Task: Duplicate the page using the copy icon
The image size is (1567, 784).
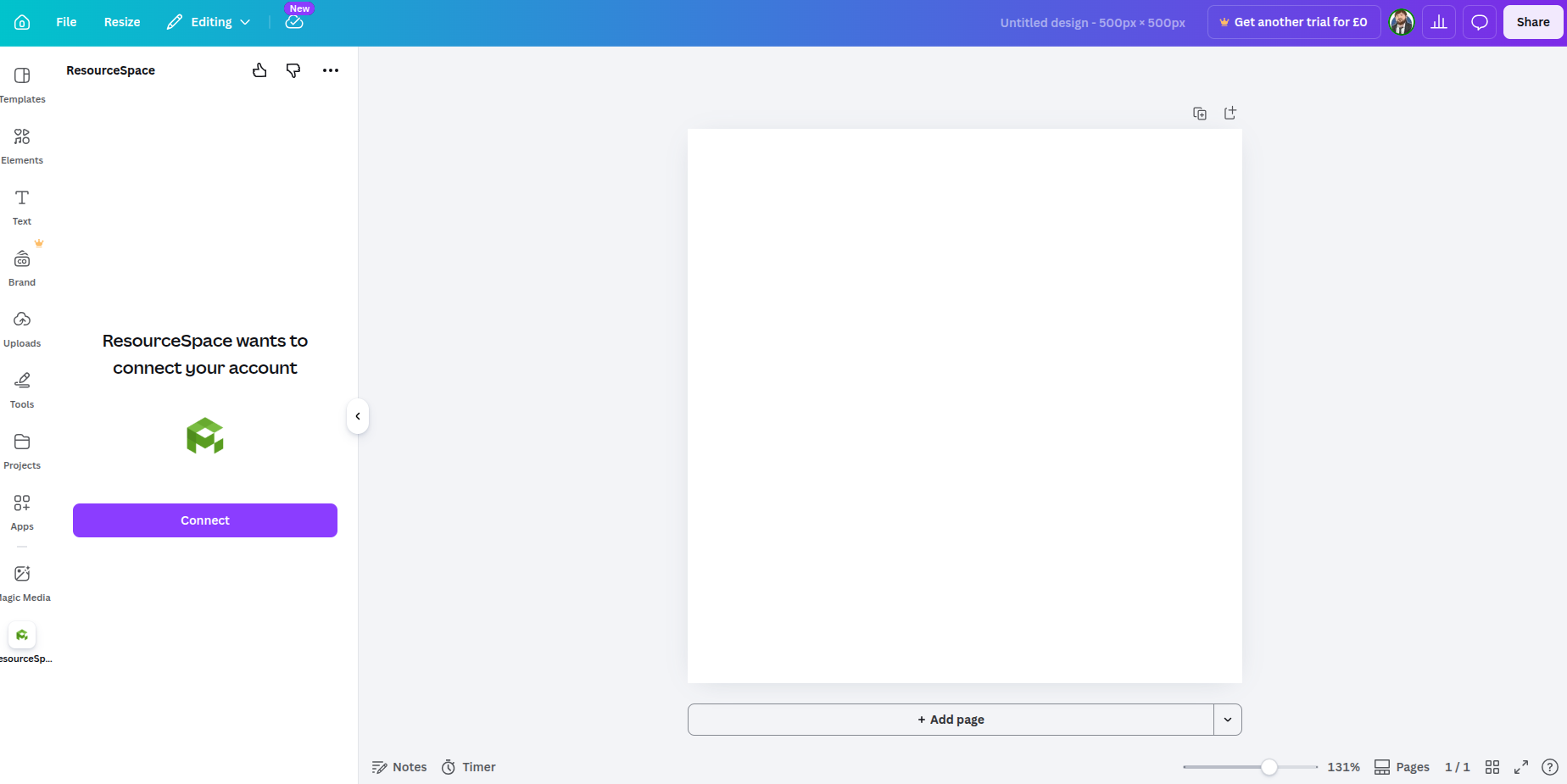Action: click(x=1200, y=114)
